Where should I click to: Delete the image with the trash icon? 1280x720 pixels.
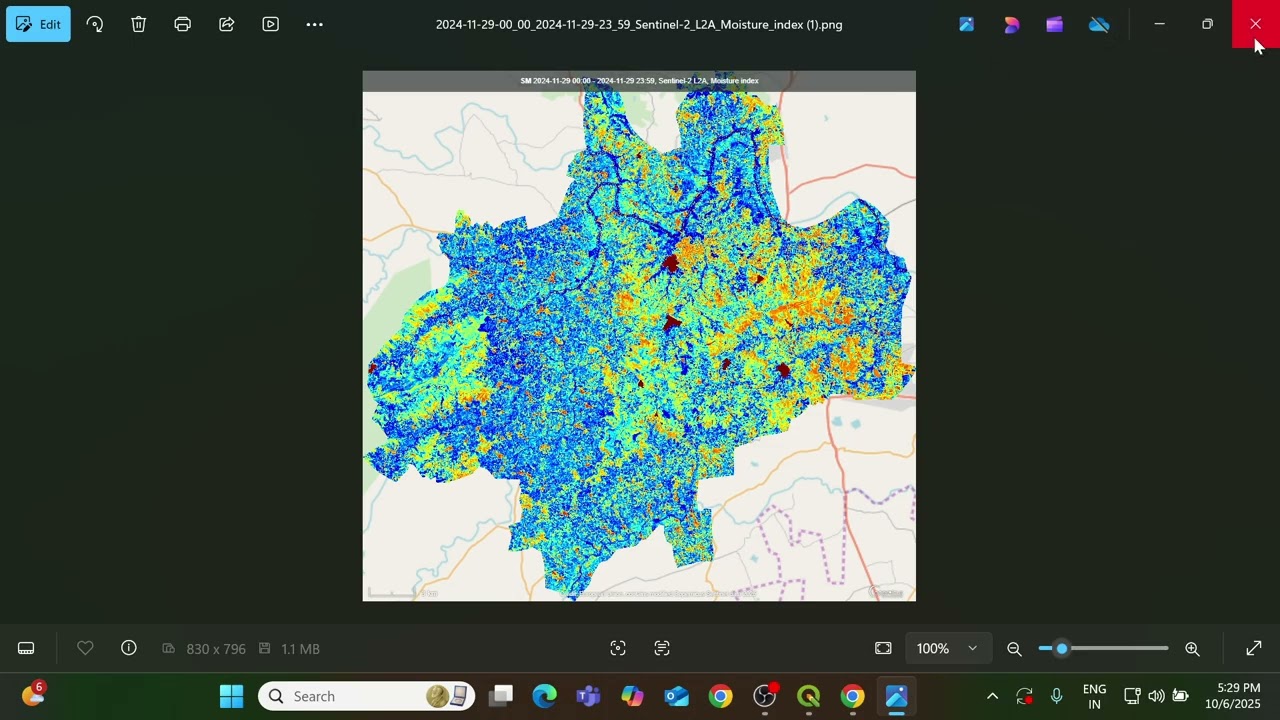(x=139, y=24)
